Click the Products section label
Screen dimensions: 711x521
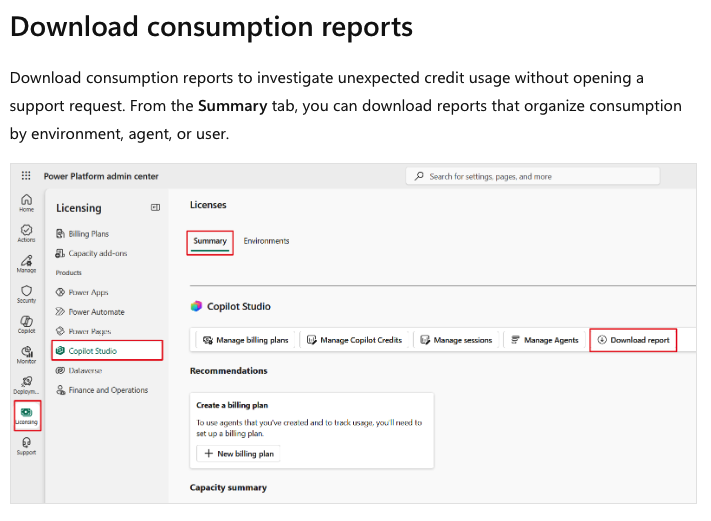68,273
